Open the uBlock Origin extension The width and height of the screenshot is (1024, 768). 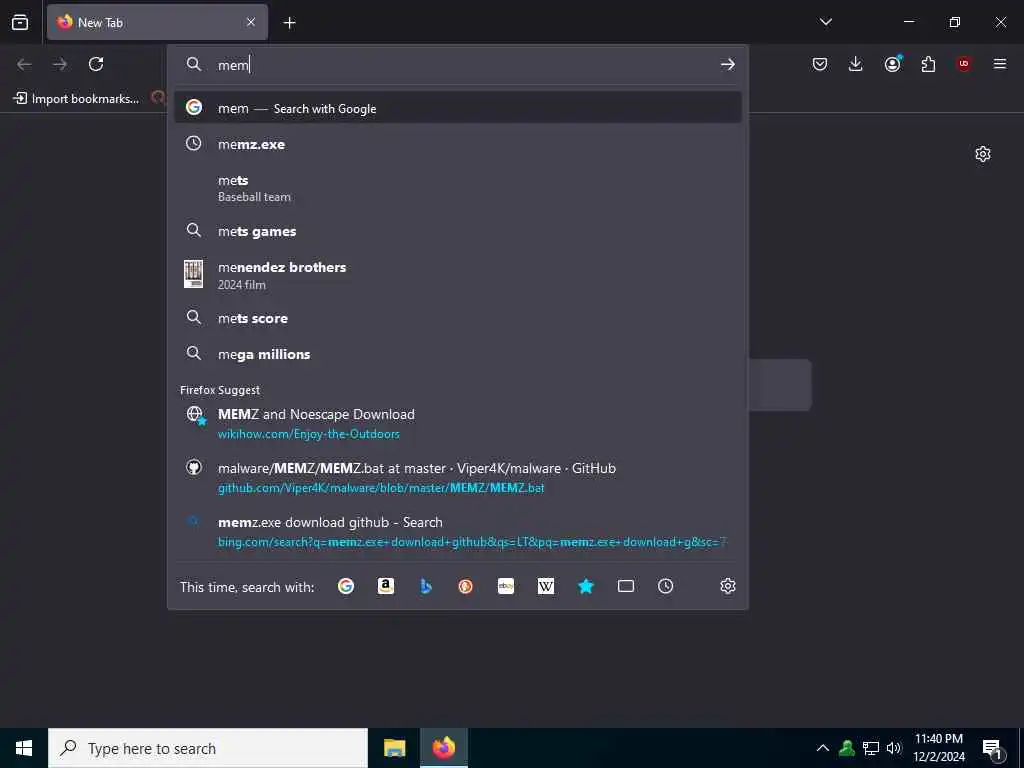[964, 64]
